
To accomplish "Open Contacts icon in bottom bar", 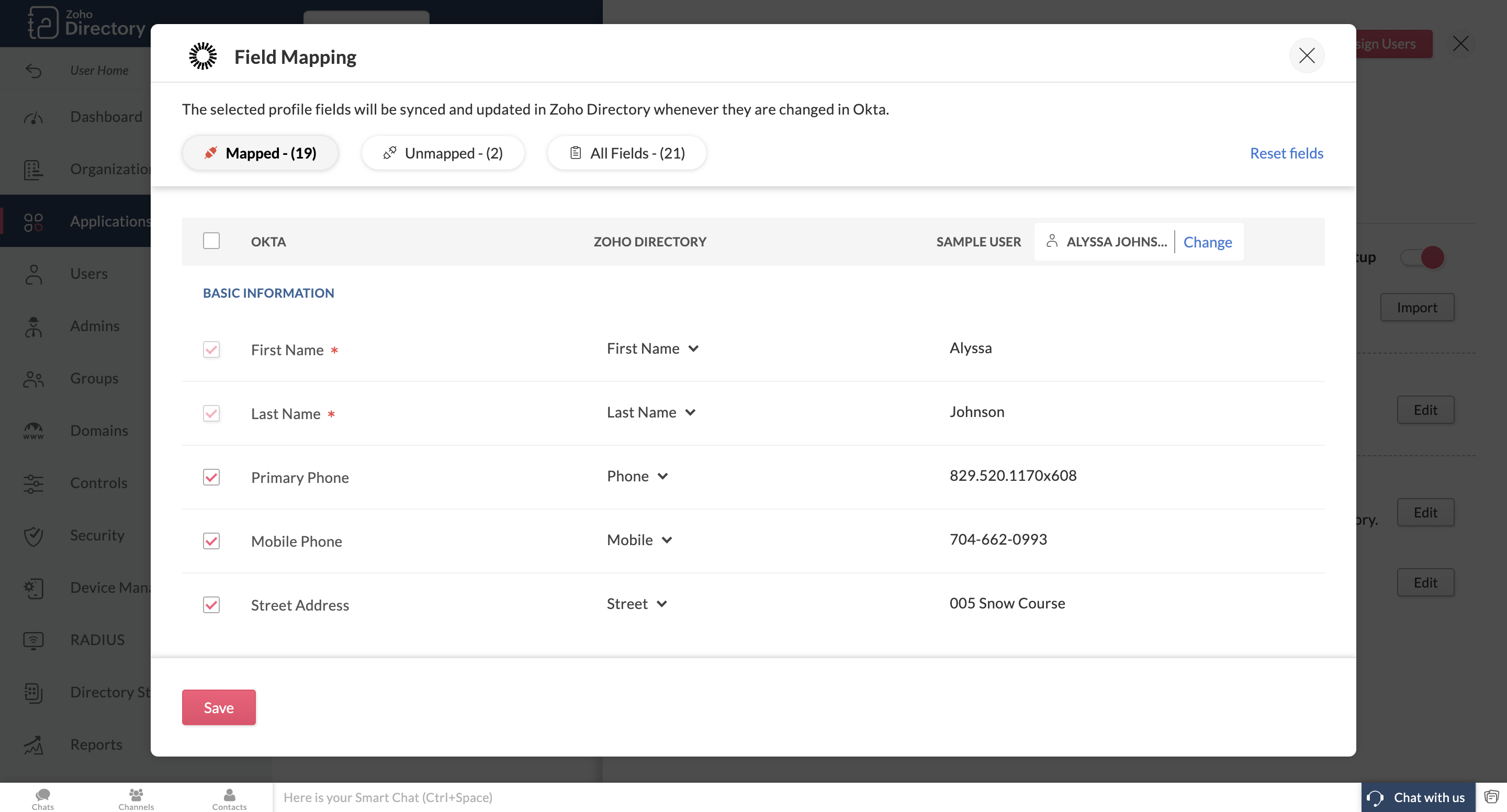I will click(229, 794).
